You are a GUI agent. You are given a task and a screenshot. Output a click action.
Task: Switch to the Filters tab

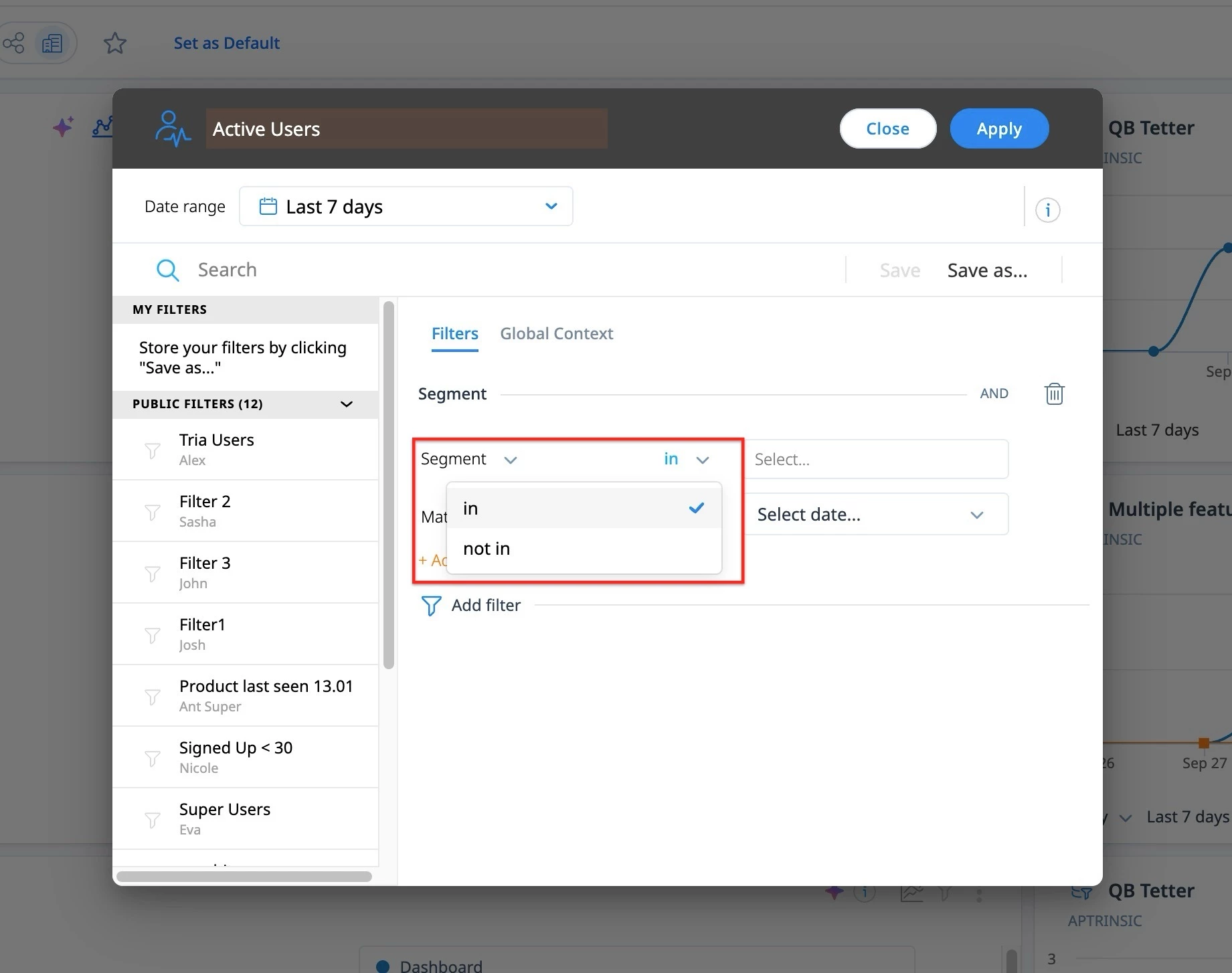point(454,333)
